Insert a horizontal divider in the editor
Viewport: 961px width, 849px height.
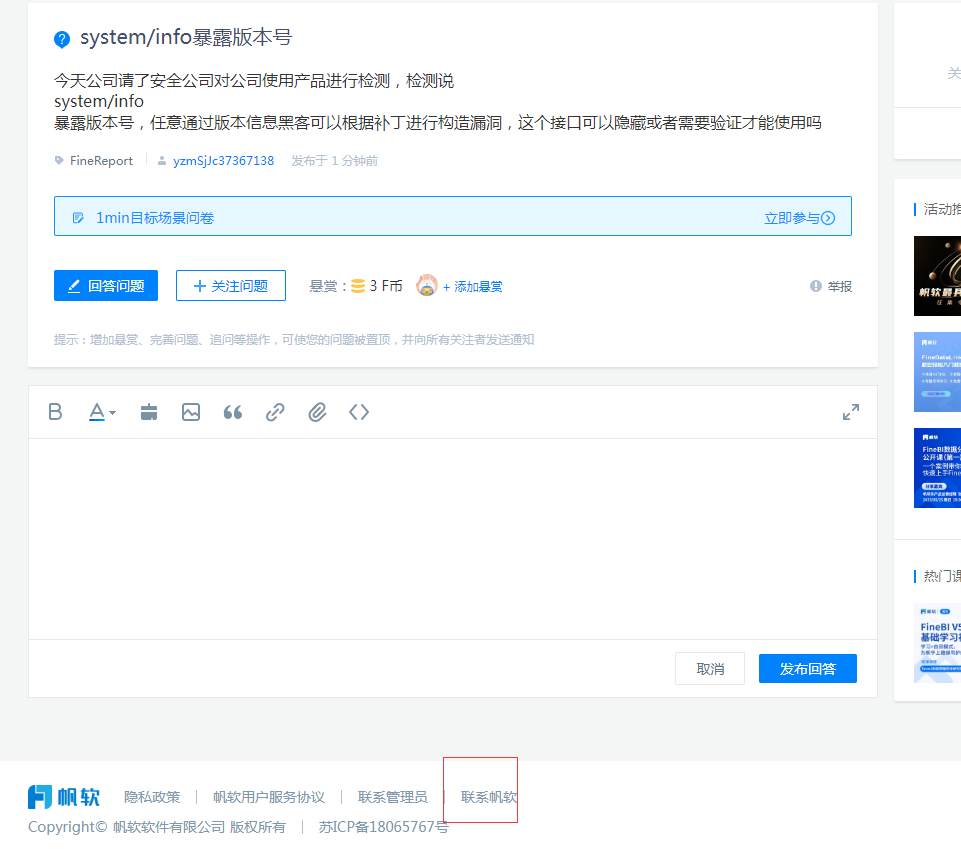[x=149, y=412]
